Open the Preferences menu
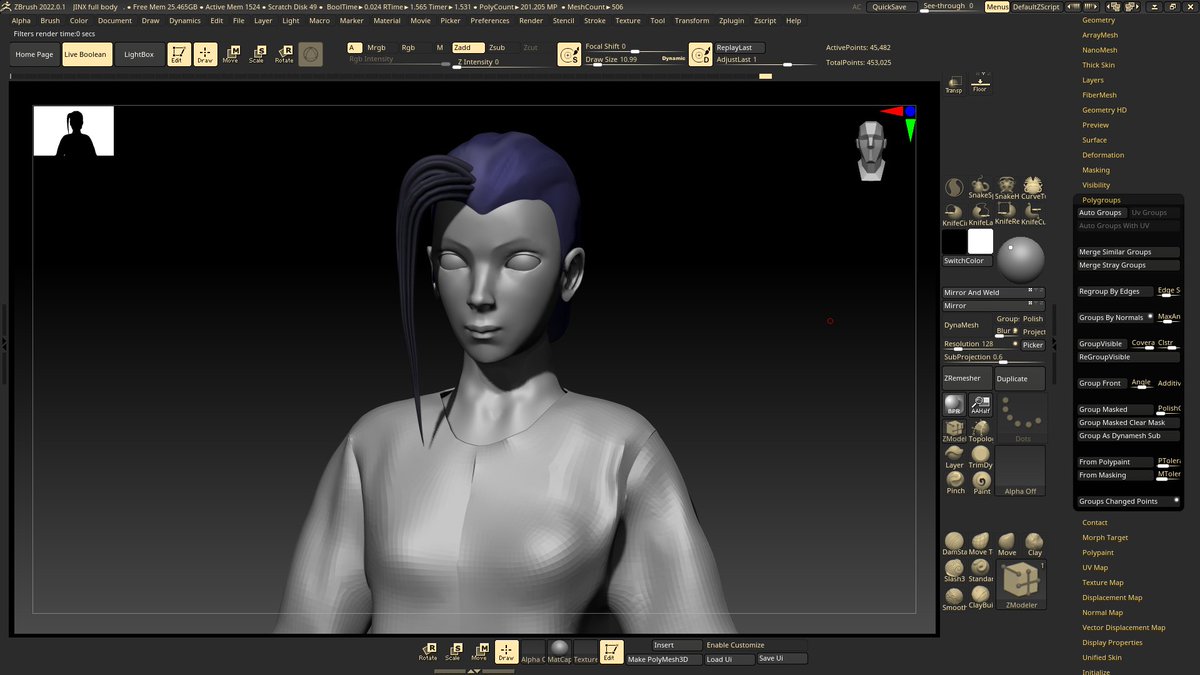The width and height of the screenshot is (1200, 675). [489, 20]
